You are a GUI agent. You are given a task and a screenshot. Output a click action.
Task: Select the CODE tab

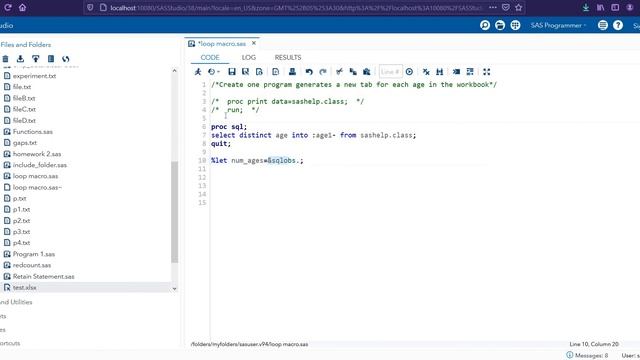pos(210,58)
